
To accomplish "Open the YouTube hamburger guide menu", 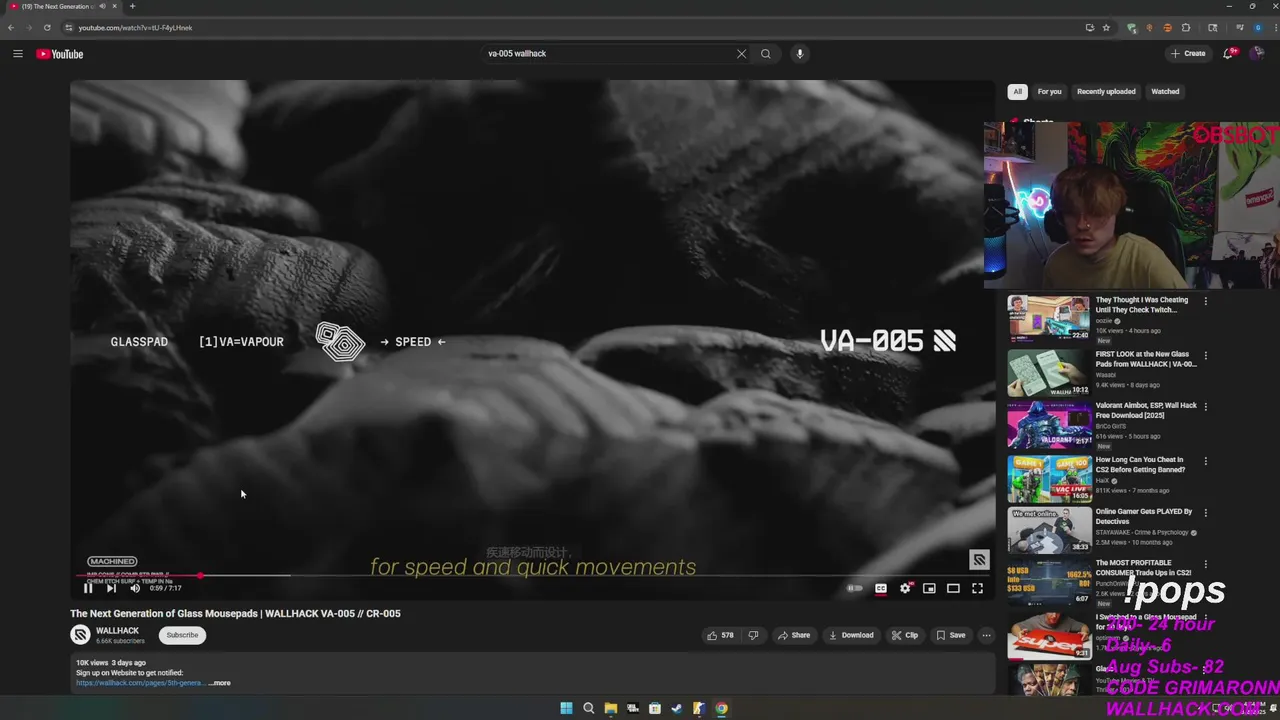I will tap(17, 54).
